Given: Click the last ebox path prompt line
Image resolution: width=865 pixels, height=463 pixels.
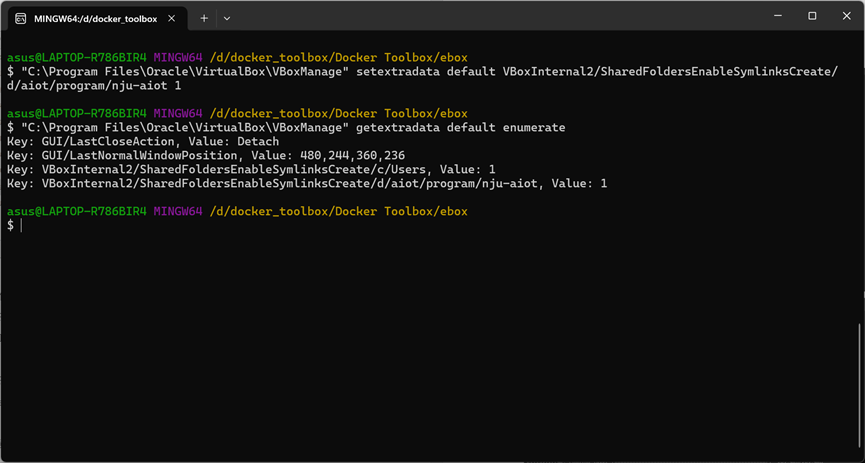Looking at the screenshot, I should (237, 211).
